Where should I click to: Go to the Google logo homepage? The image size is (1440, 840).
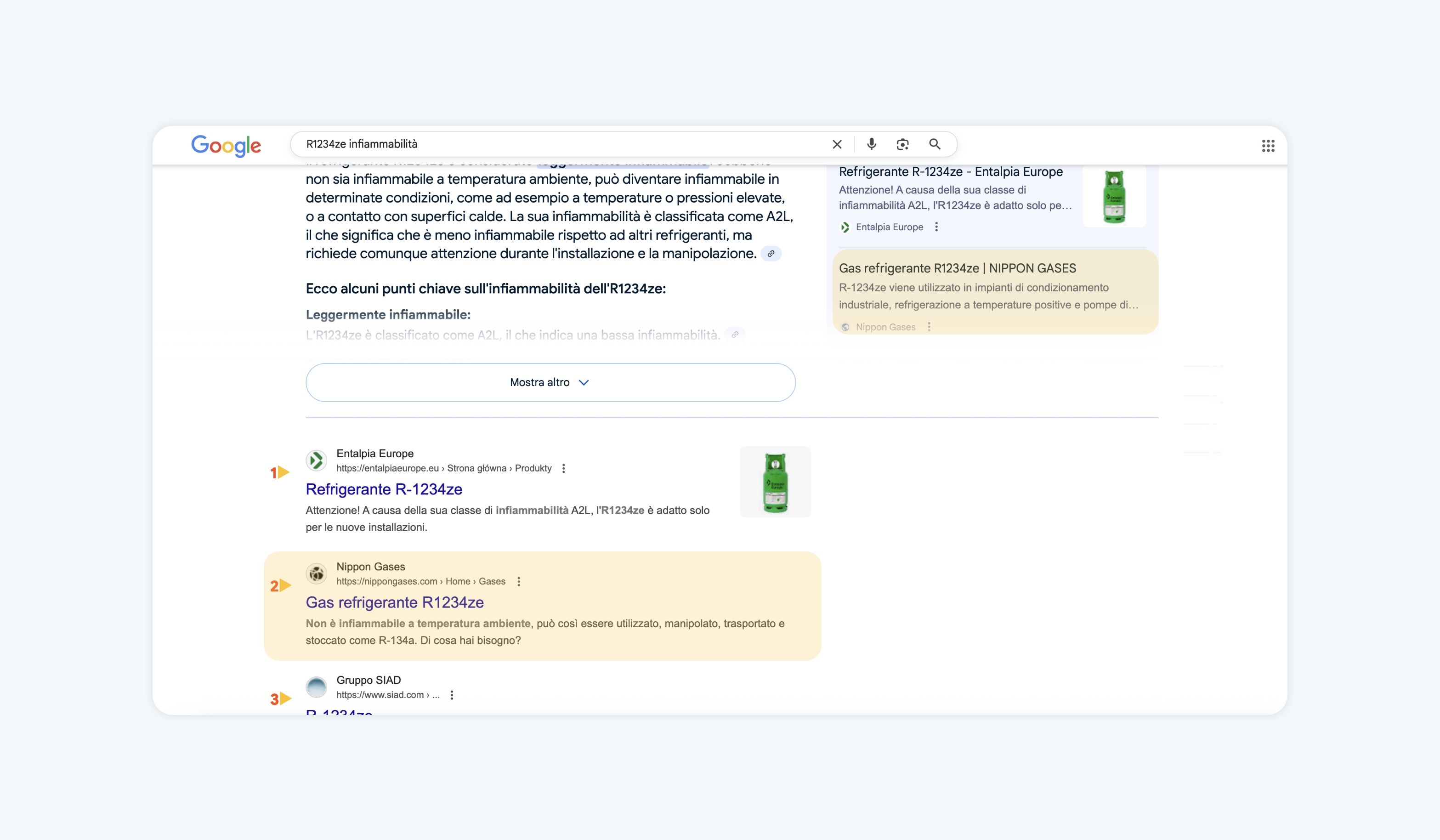(226, 146)
